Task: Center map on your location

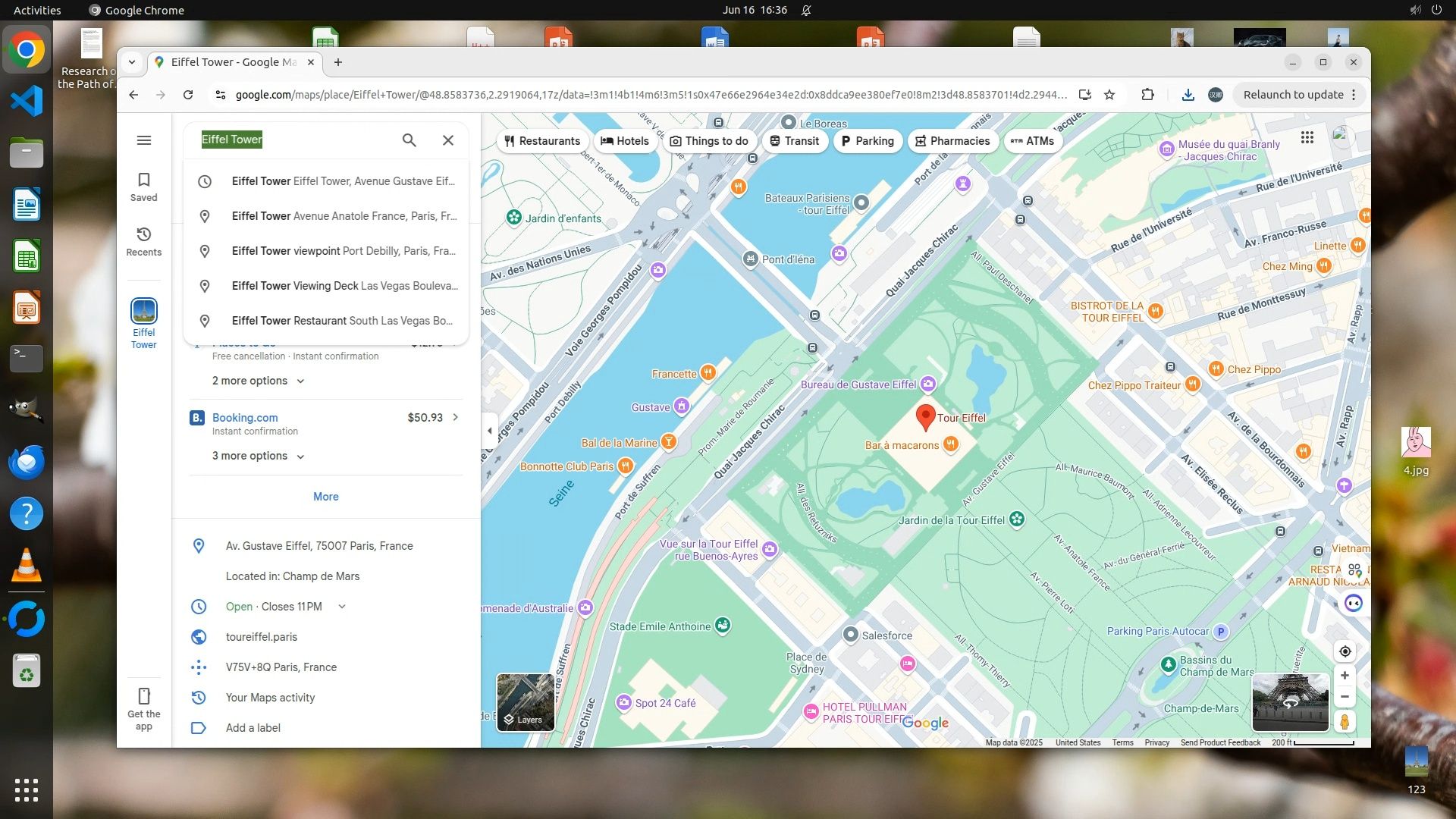Action: (1345, 651)
